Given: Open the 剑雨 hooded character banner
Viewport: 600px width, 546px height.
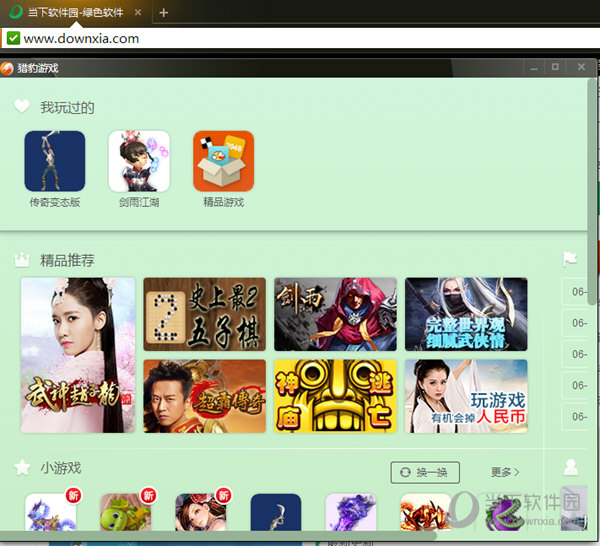Looking at the screenshot, I should [335, 315].
